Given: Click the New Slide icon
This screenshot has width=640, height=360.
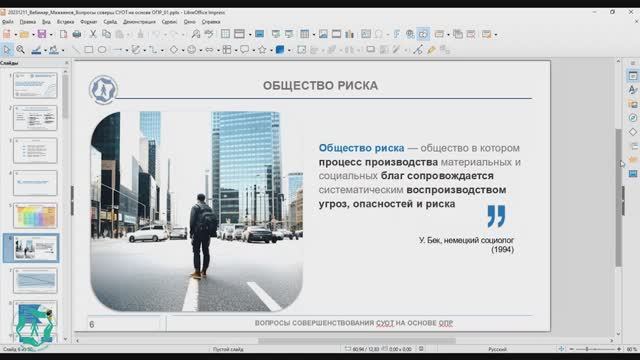Looking at the screenshot, I should tap(439, 34).
